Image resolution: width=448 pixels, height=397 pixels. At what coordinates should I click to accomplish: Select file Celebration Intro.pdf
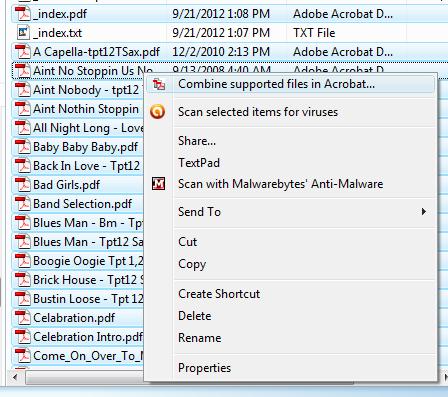[88, 337]
